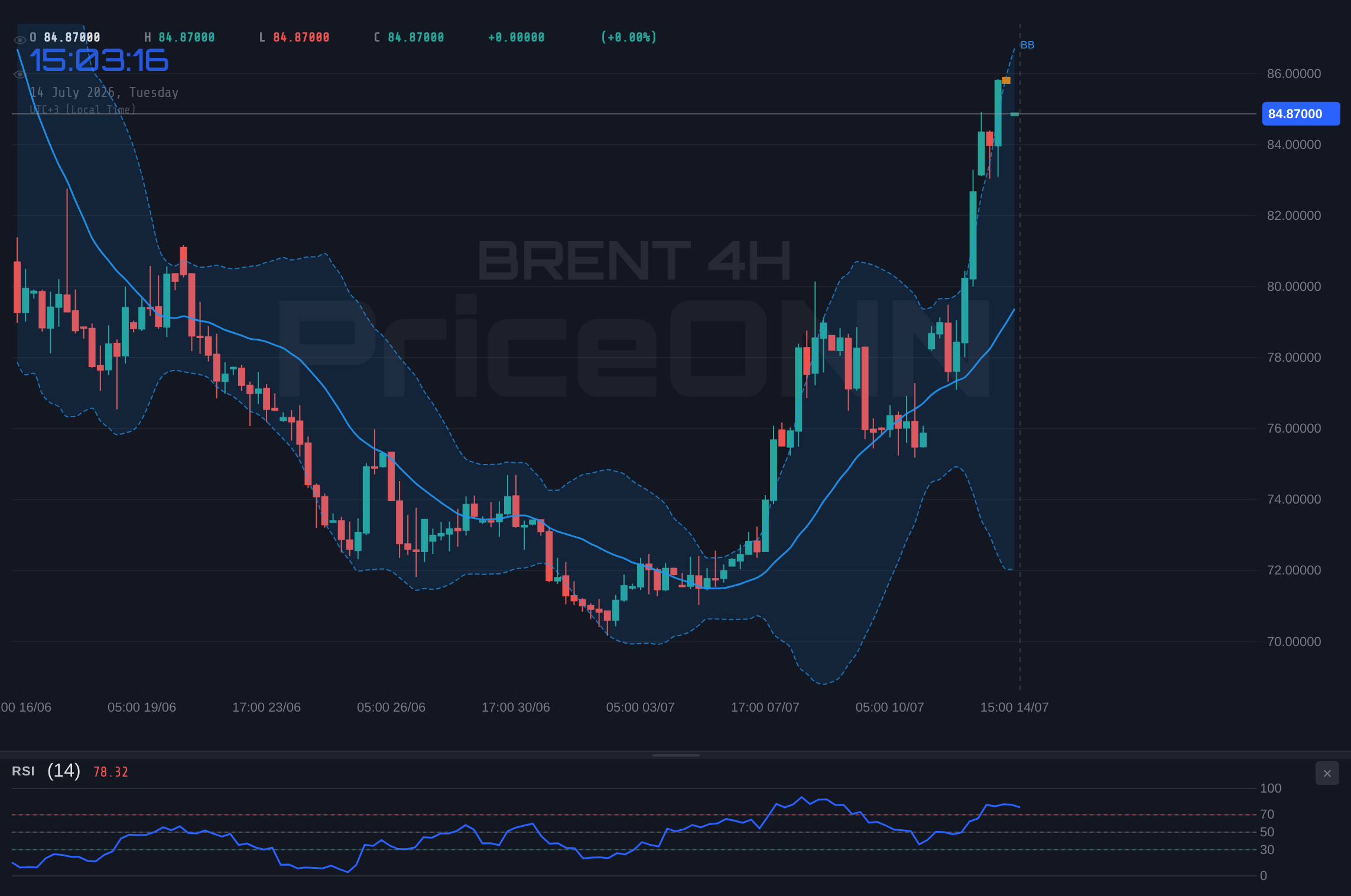The width and height of the screenshot is (1351, 896).
Task: Click the Open value O 84.87000
Action: (x=65, y=37)
